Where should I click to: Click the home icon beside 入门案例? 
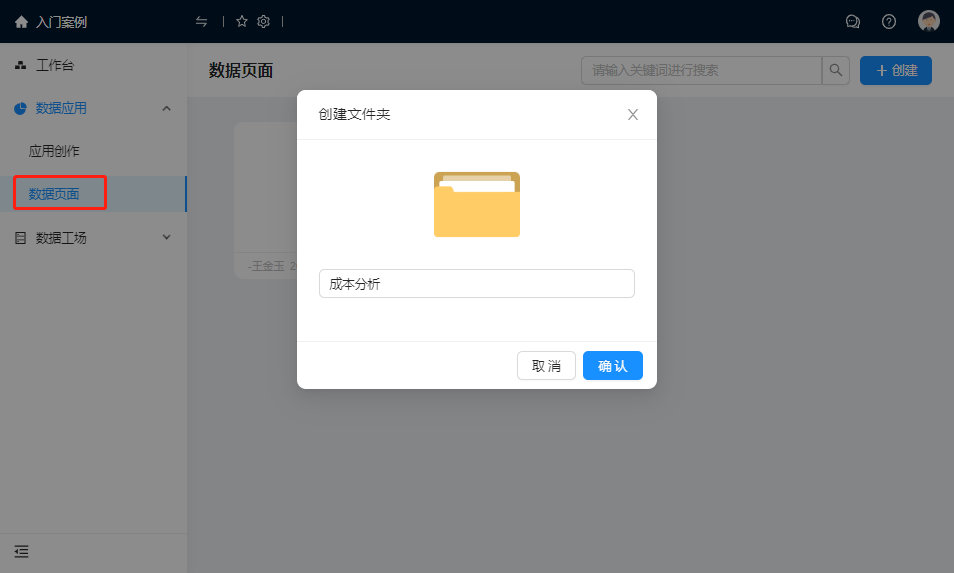coord(21,22)
